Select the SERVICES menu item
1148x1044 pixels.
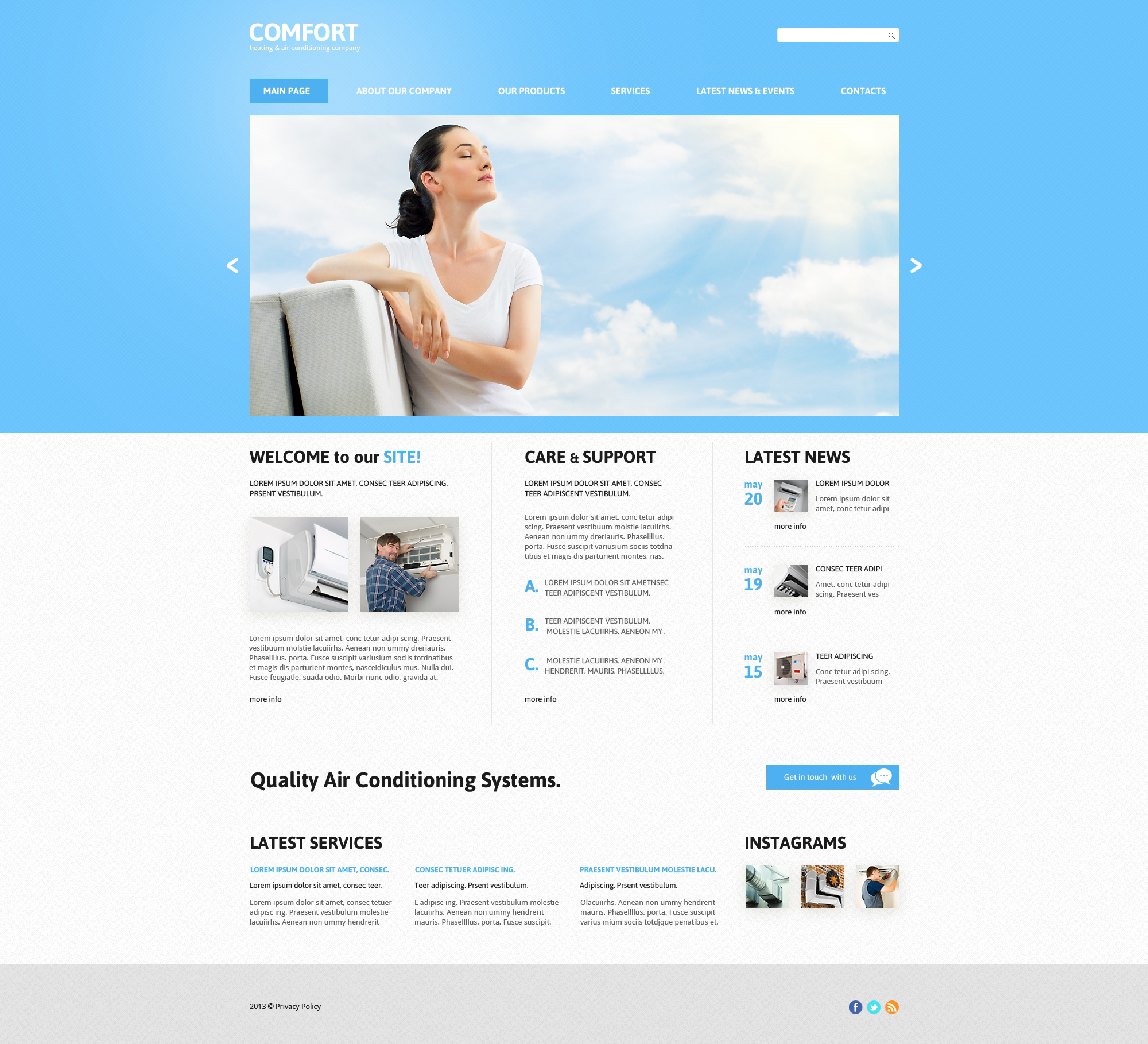tap(631, 90)
